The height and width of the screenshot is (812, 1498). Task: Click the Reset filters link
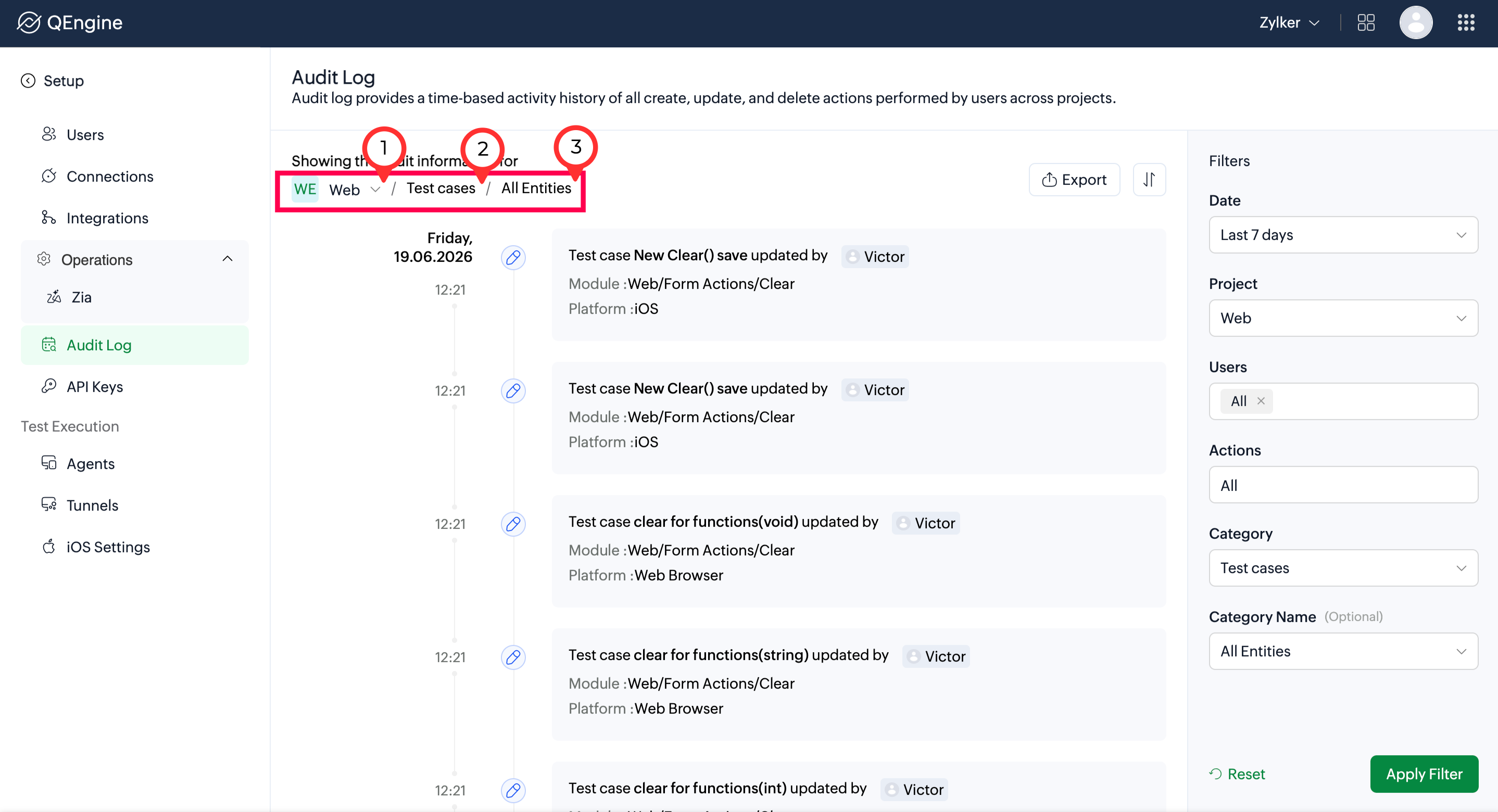point(1237,774)
